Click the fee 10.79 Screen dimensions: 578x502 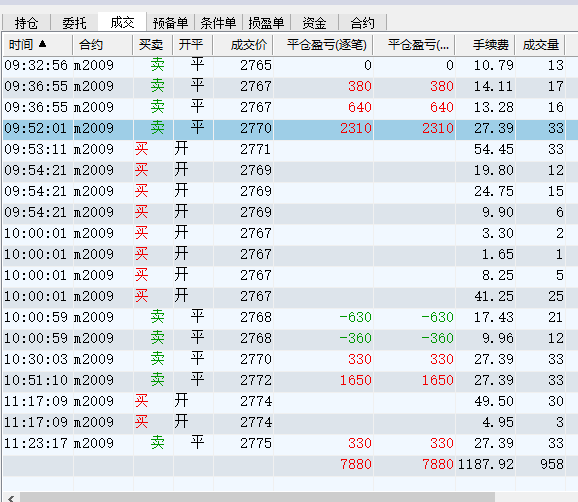(494, 66)
